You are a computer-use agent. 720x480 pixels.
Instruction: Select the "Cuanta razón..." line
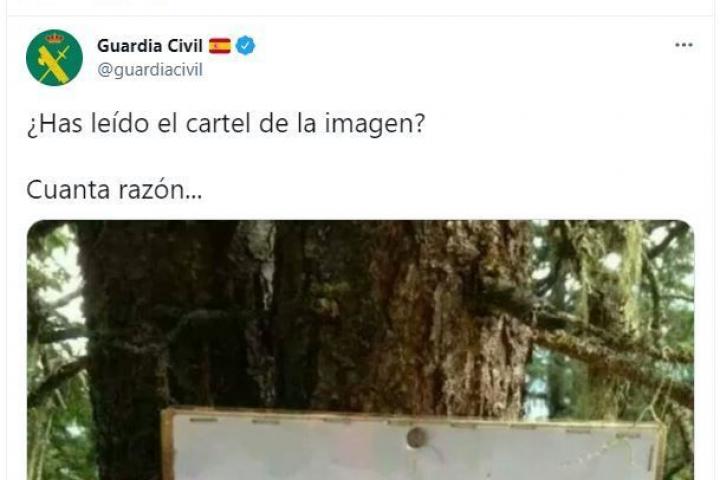click(114, 190)
